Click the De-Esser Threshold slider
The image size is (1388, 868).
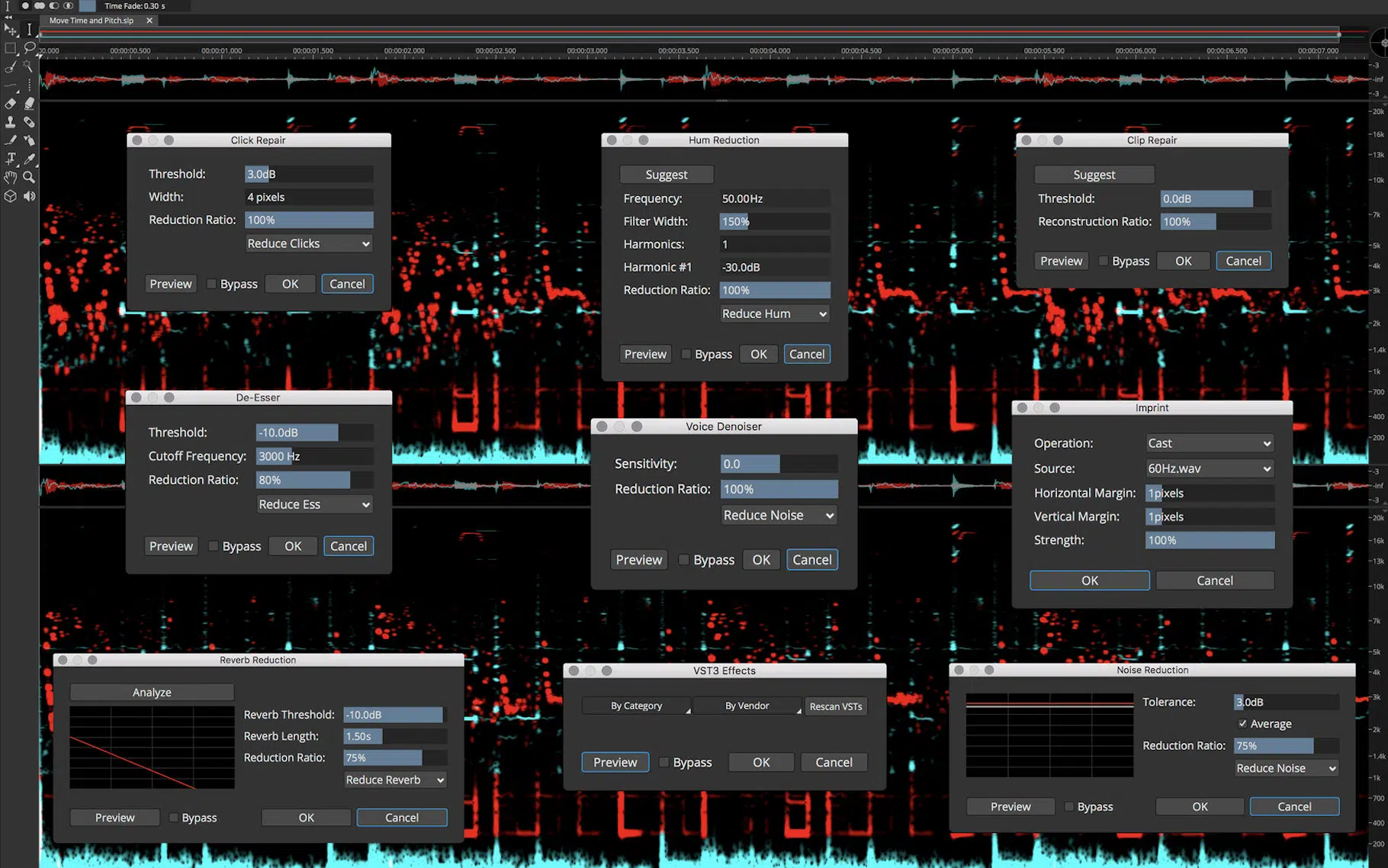coord(314,432)
